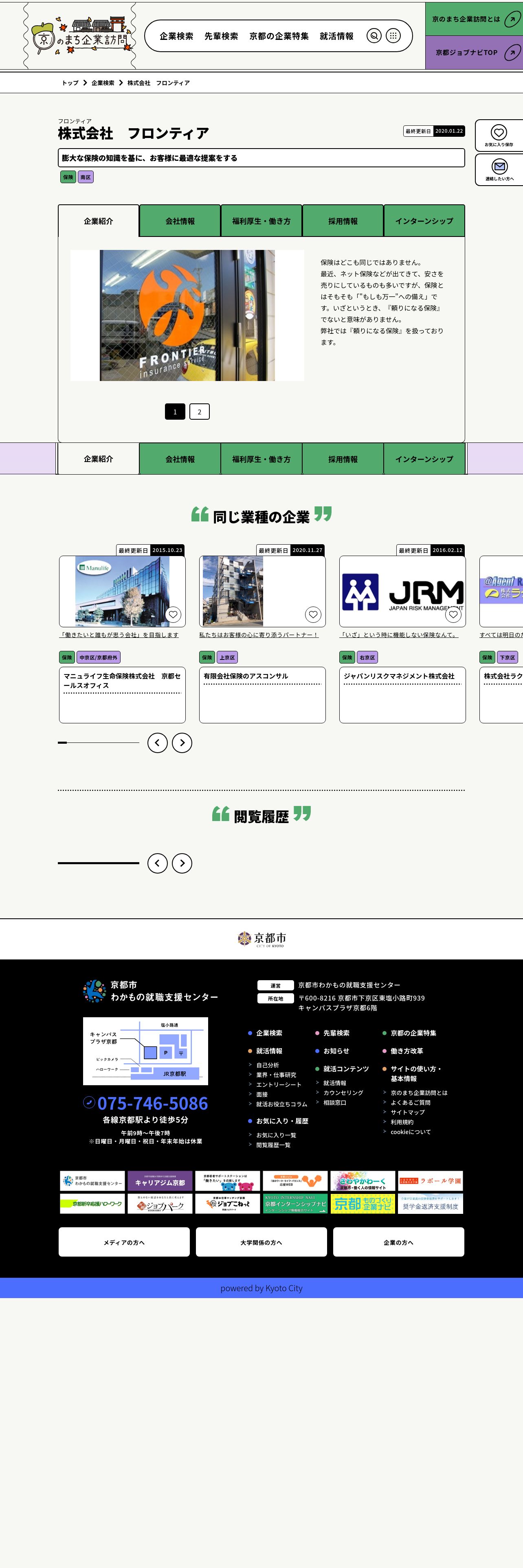Switch to the 福利厚生・働き方 tab

tap(261, 221)
